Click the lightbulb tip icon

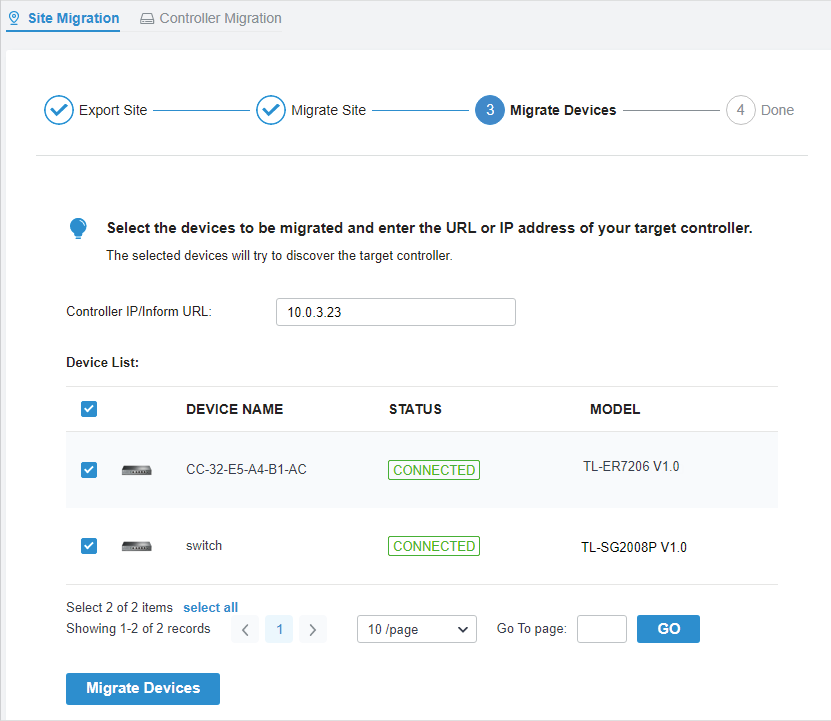(x=78, y=228)
